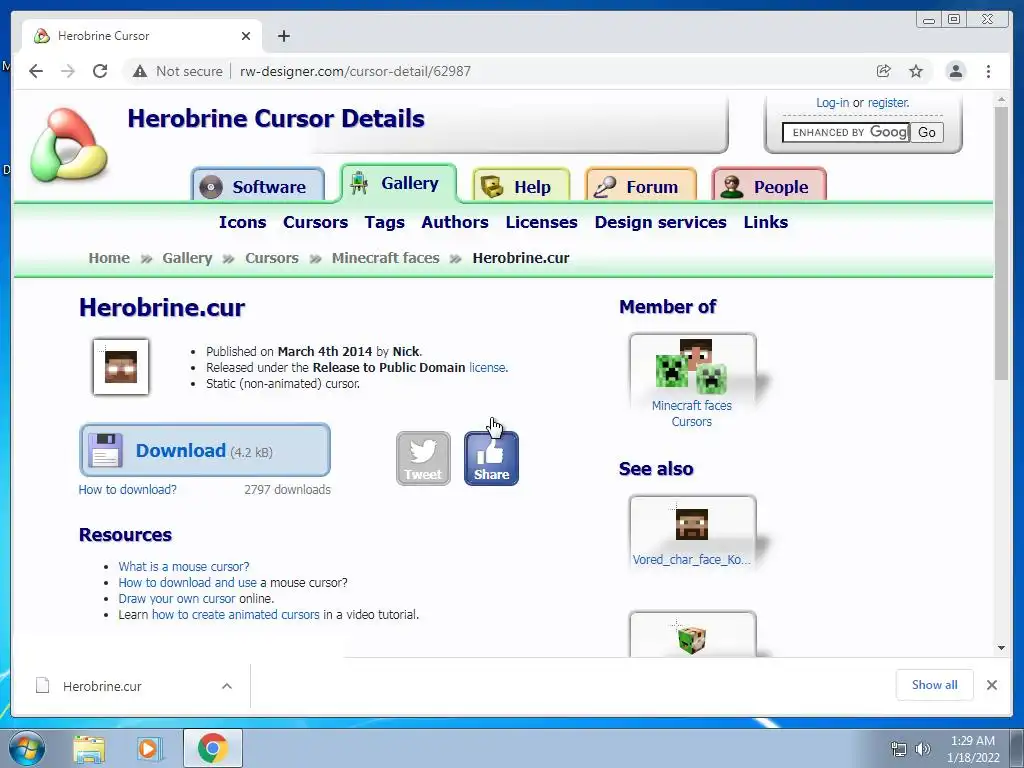Open the People tab

tap(769, 186)
